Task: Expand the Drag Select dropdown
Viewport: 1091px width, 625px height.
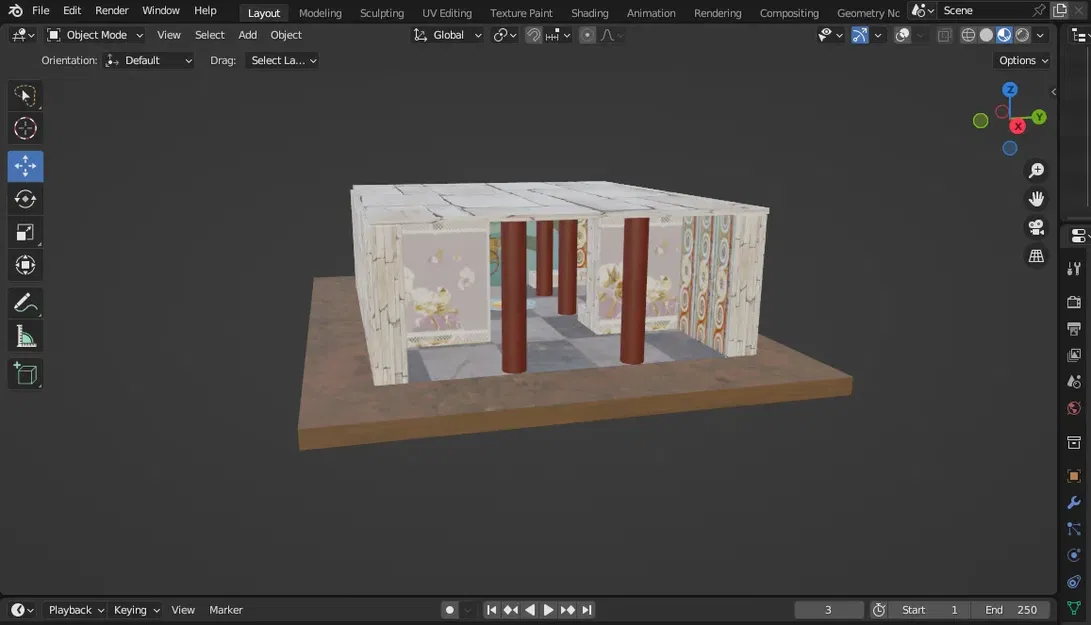Action: pyautogui.click(x=282, y=61)
